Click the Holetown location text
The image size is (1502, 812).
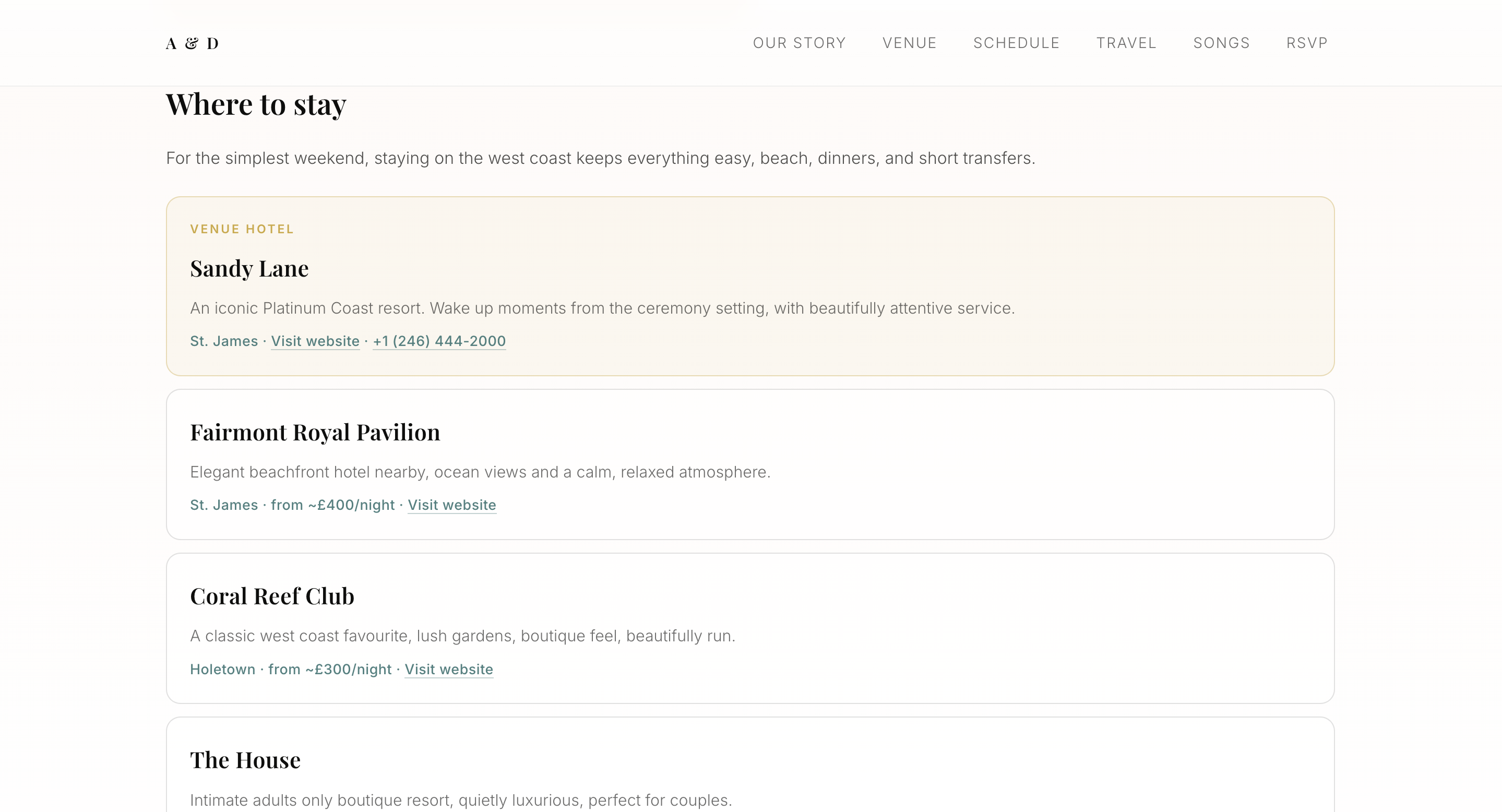point(223,669)
